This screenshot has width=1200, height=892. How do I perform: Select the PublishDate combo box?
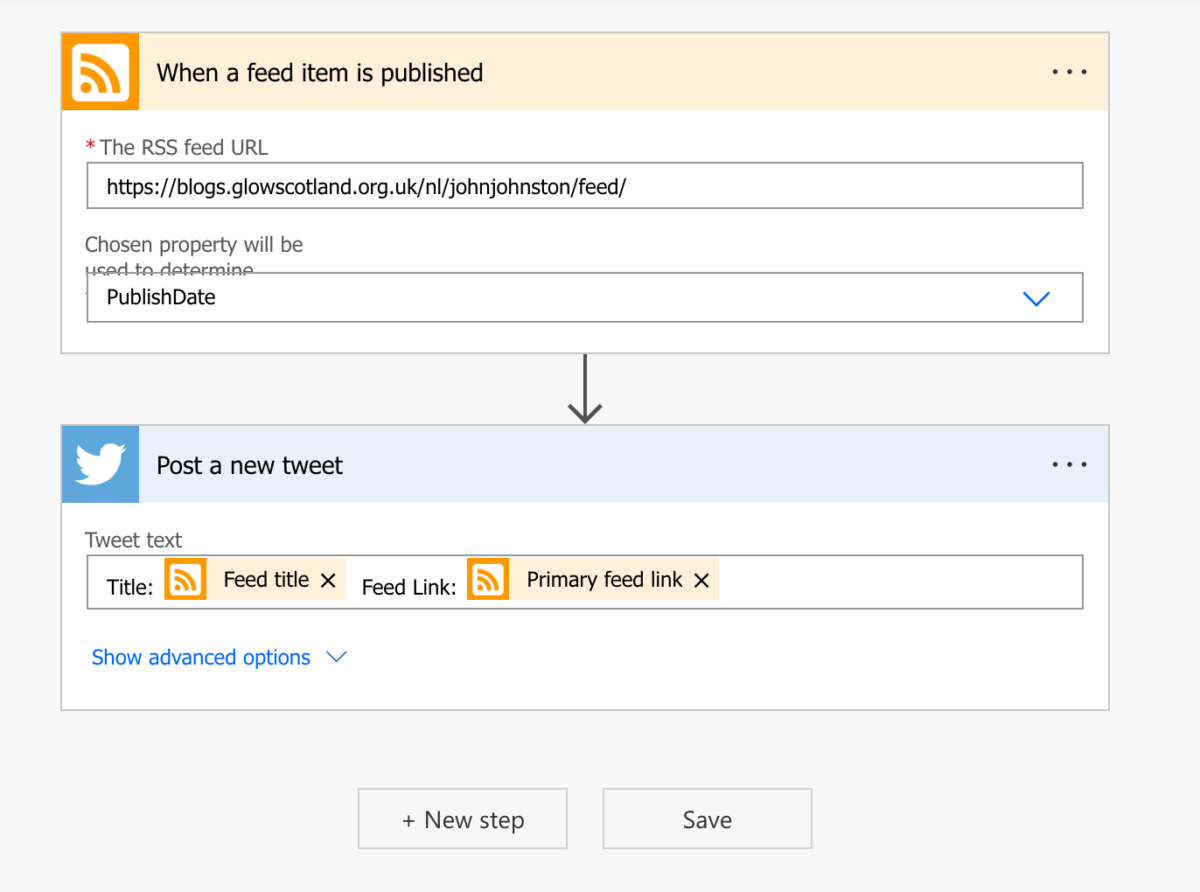(584, 297)
